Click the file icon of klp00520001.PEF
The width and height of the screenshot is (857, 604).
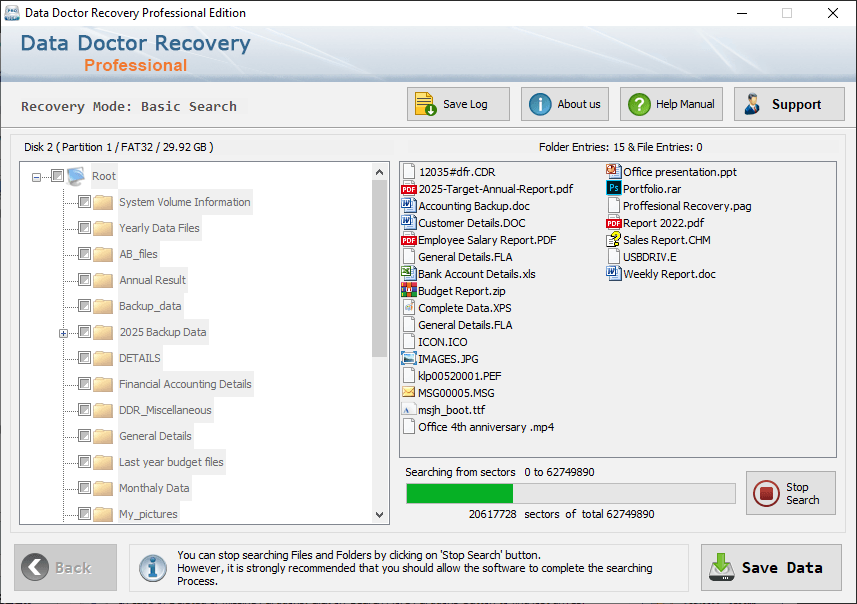[408, 376]
